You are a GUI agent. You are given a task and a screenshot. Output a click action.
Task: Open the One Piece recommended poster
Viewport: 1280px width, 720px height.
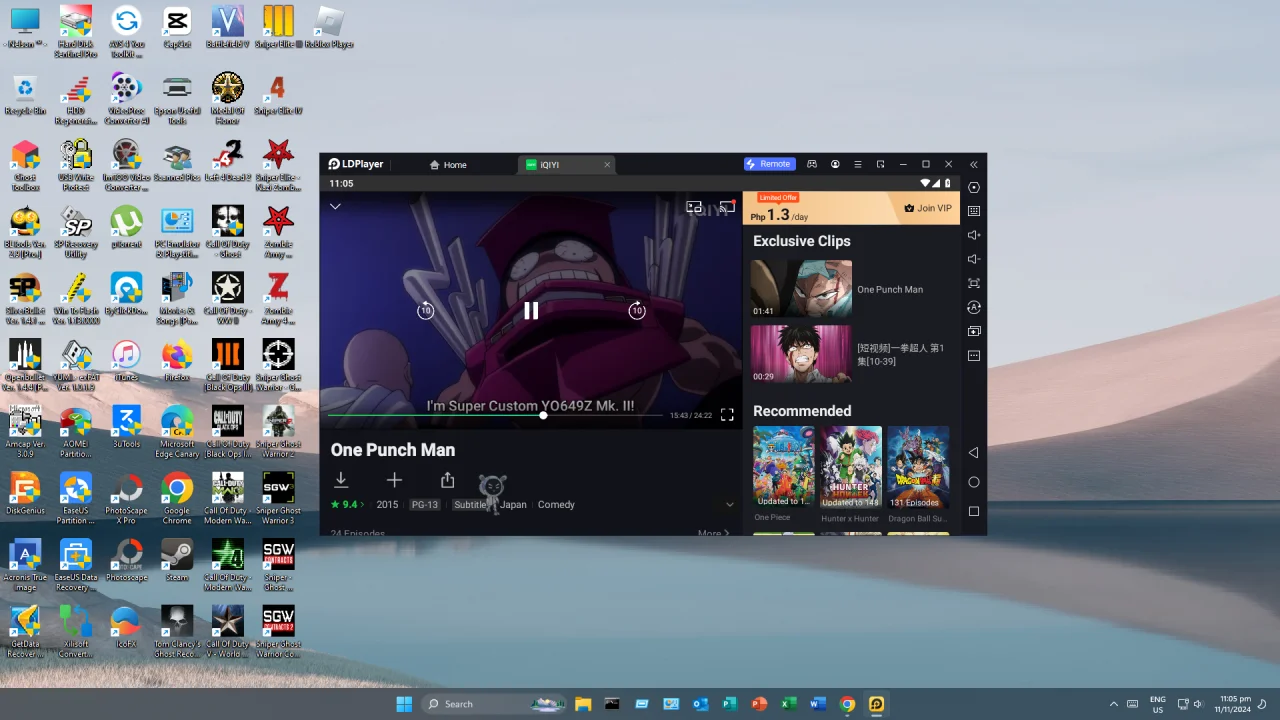[x=783, y=468]
